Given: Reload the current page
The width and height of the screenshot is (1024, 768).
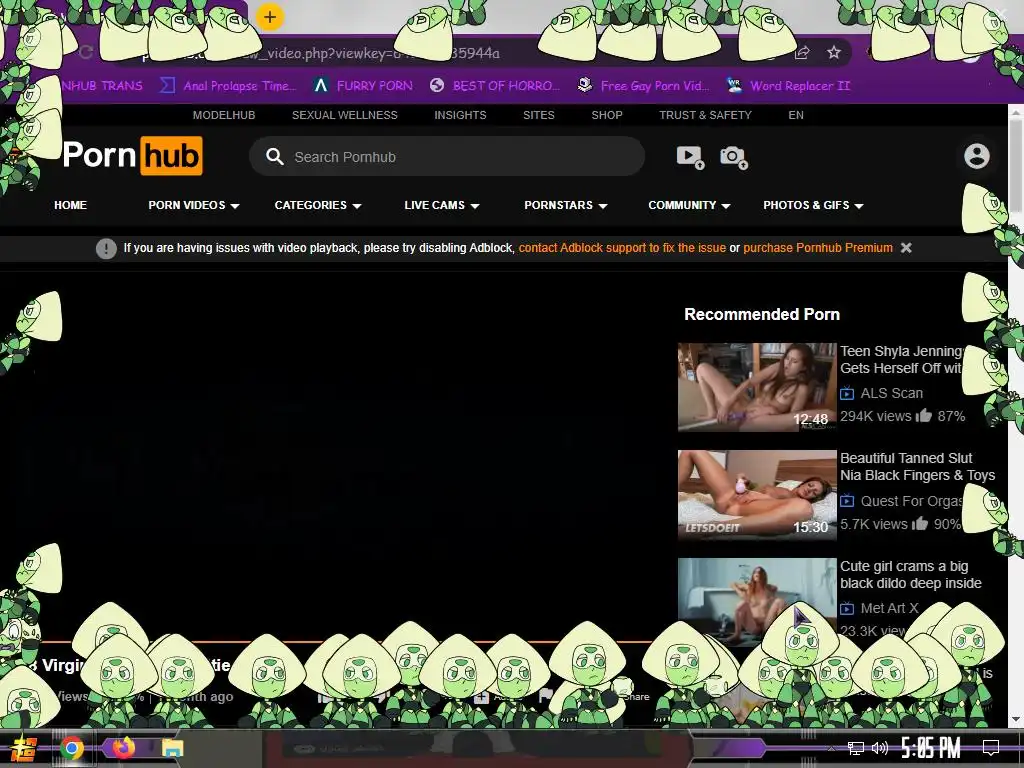Looking at the screenshot, I should pos(86,53).
